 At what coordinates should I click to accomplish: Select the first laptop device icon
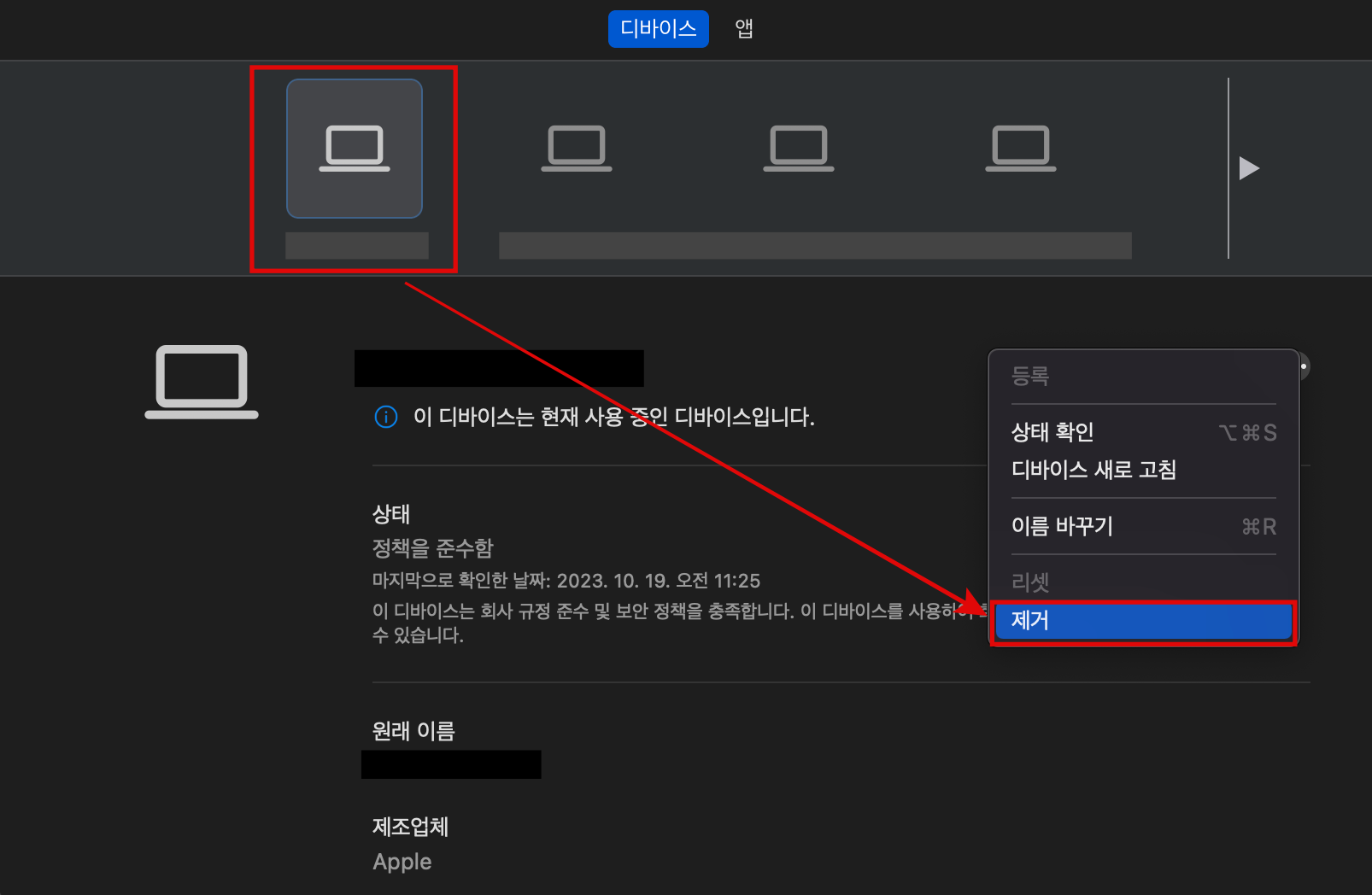click(x=354, y=148)
